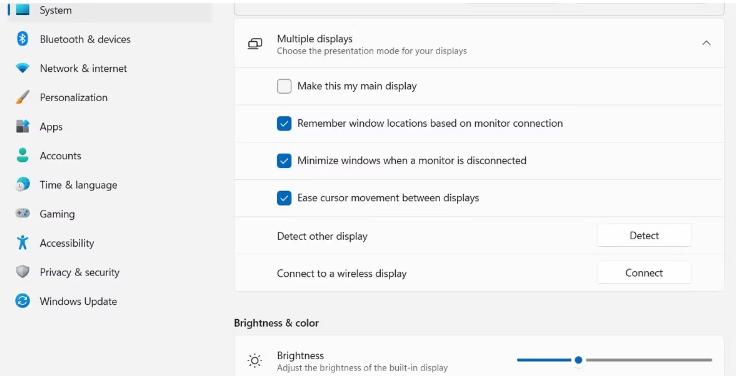Click the Bluetooth icon in sidebar
This screenshot has width=736, height=376.
tap(23, 39)
